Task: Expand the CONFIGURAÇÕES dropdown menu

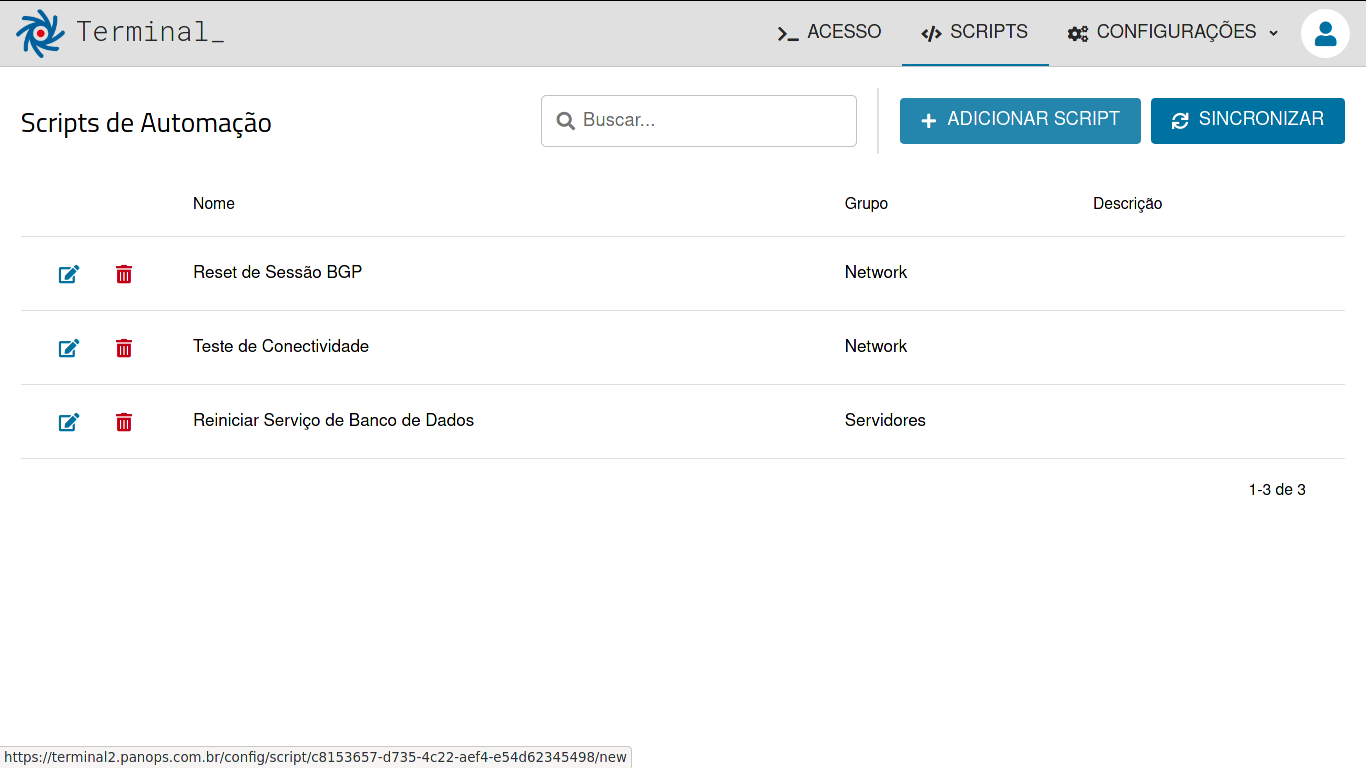Action: pyautogui.click(x=1173, y=32)
